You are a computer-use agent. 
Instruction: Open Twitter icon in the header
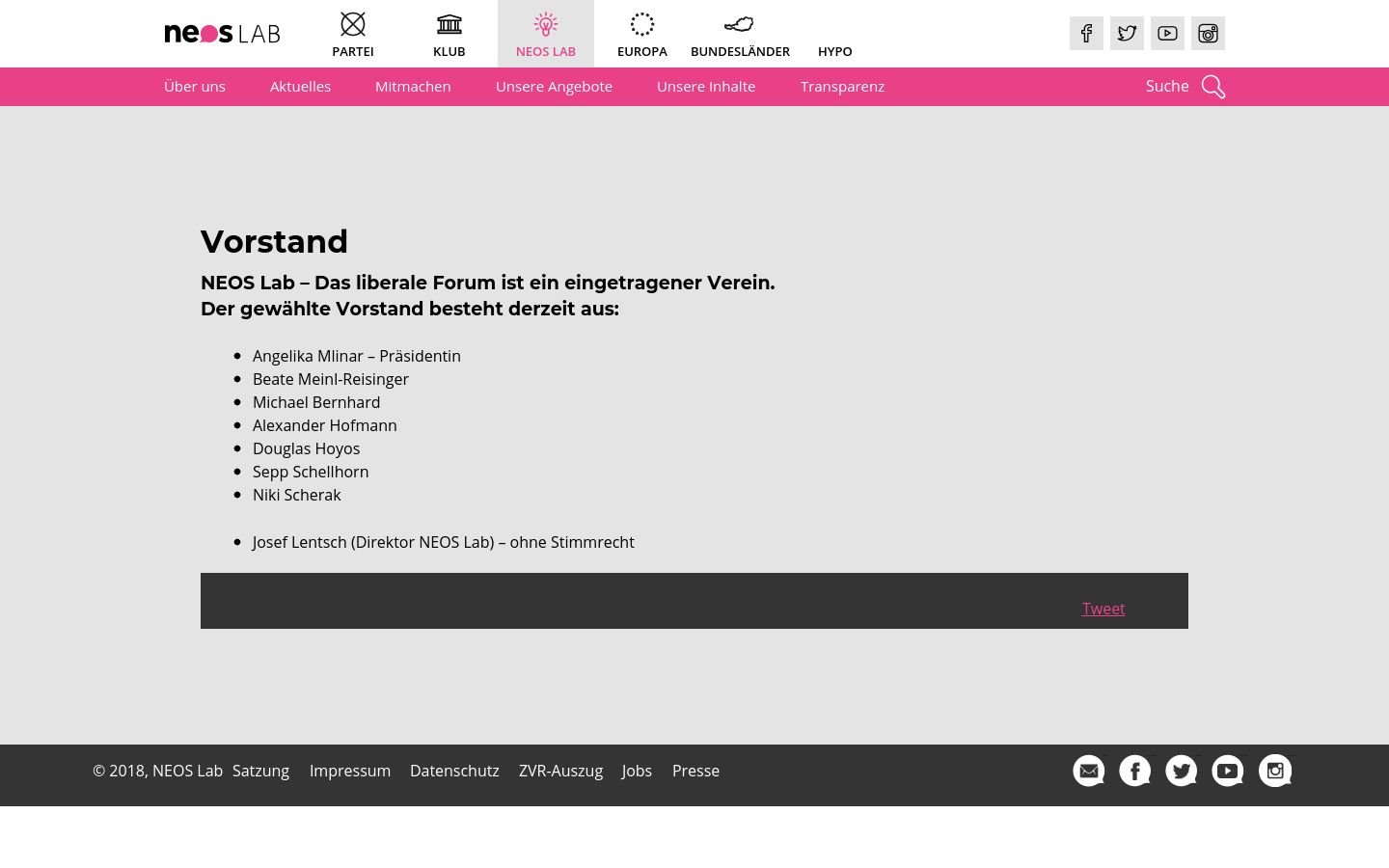click(1127, 34)
